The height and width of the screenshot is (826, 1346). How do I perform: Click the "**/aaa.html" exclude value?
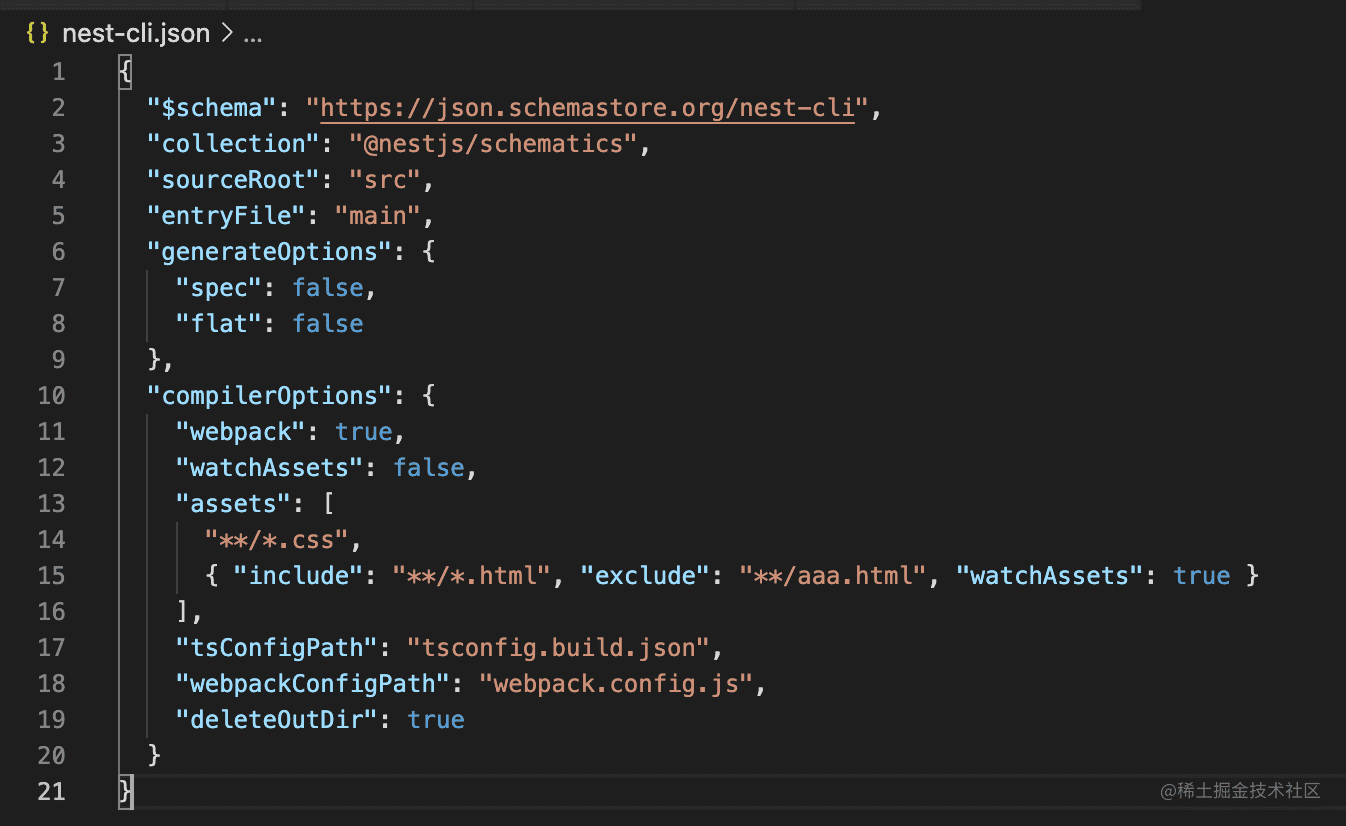coord(832,576)
